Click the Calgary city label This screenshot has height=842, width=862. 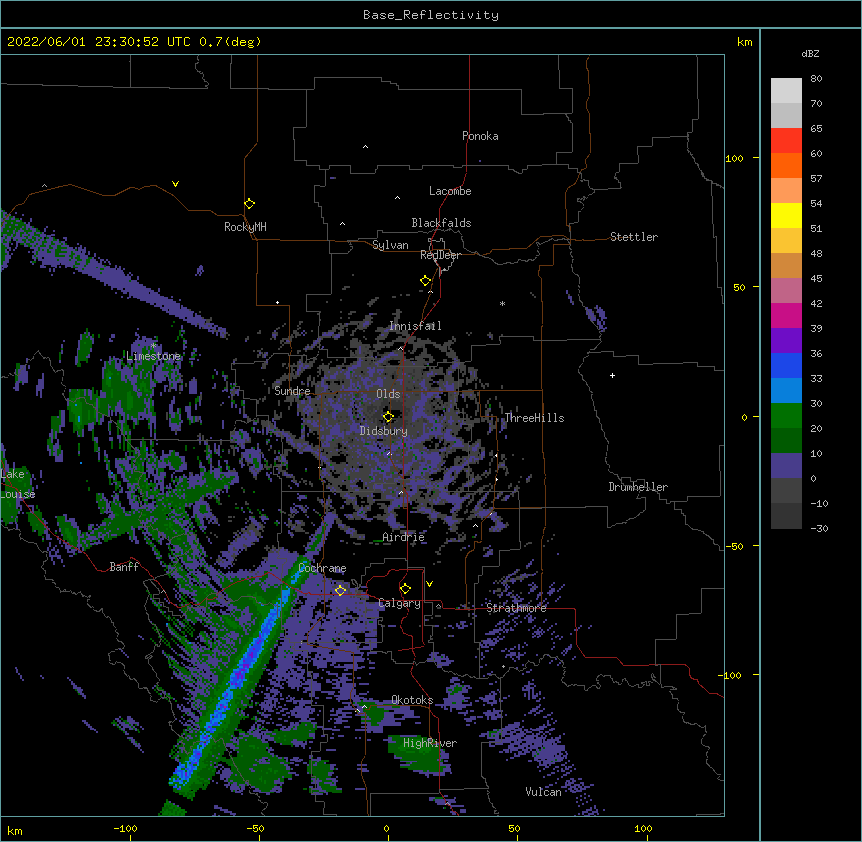point(400,603)
